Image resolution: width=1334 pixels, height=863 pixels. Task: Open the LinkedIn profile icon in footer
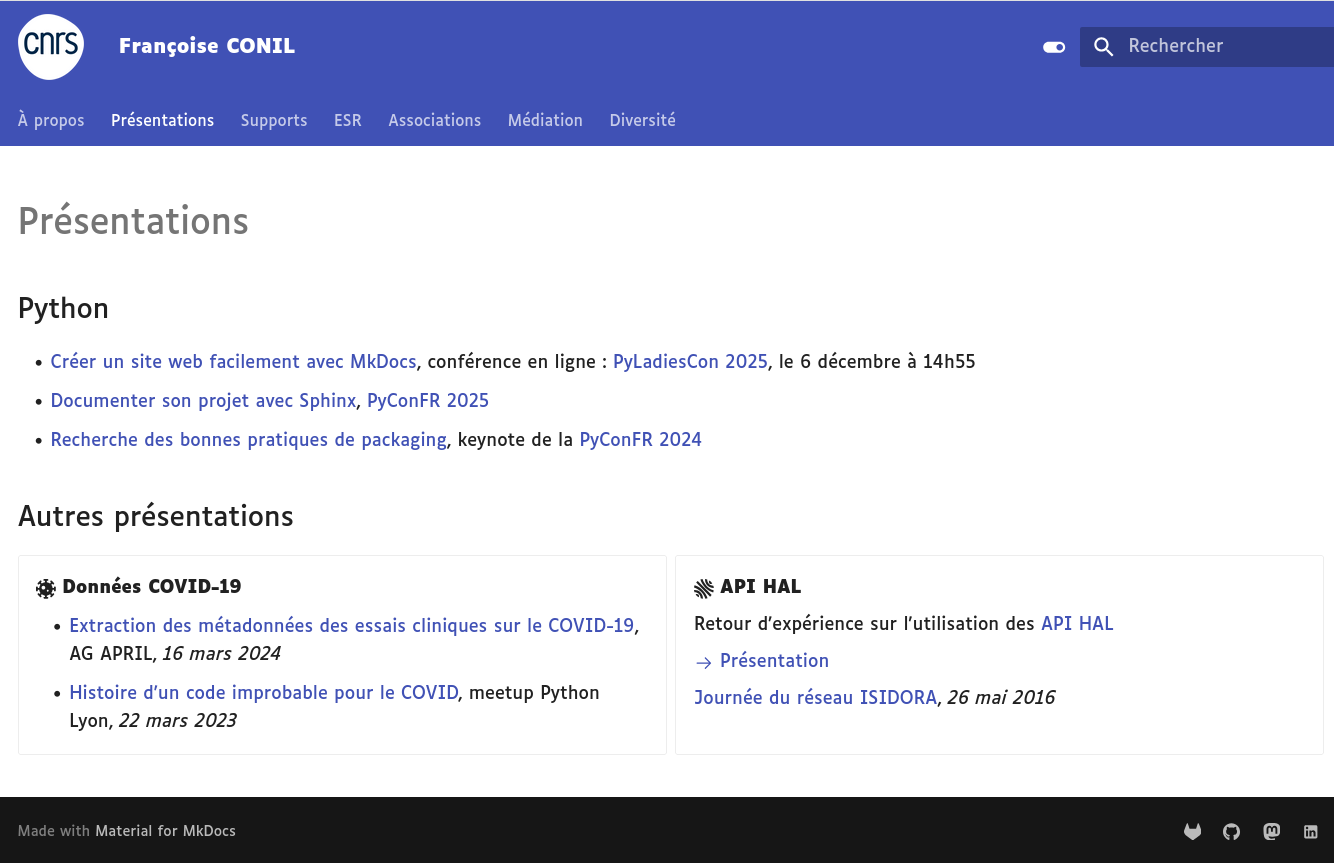click(x=1310, y=831)
